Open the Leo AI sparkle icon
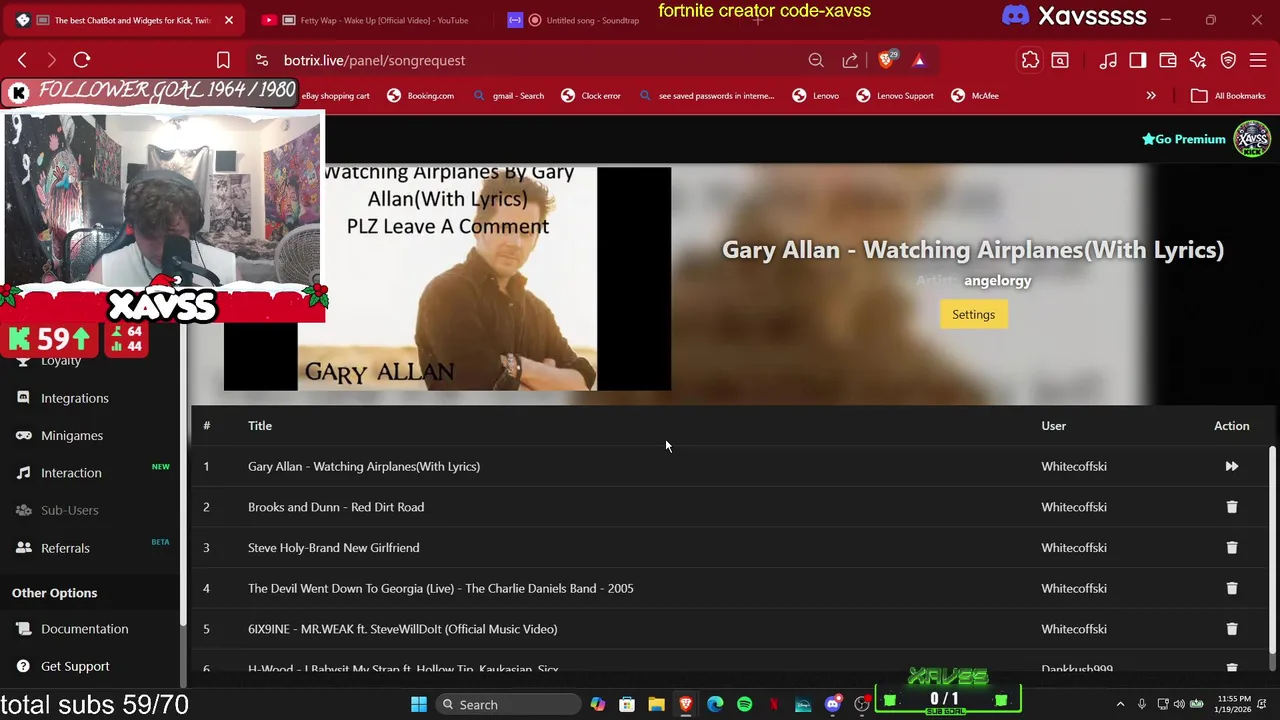 point(1198,60)
